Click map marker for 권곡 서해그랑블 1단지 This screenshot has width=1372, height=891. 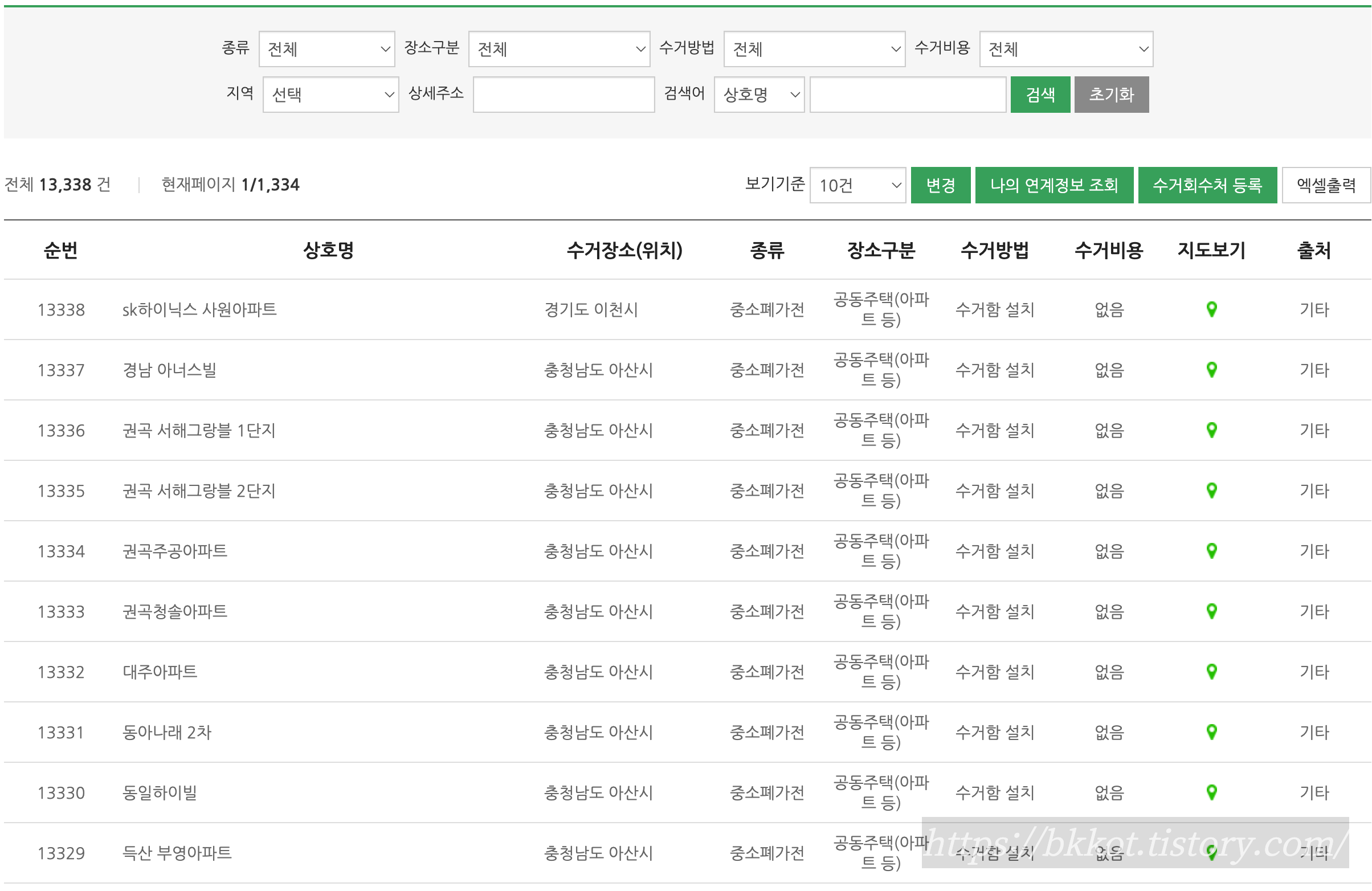(x=1211, y=430)
